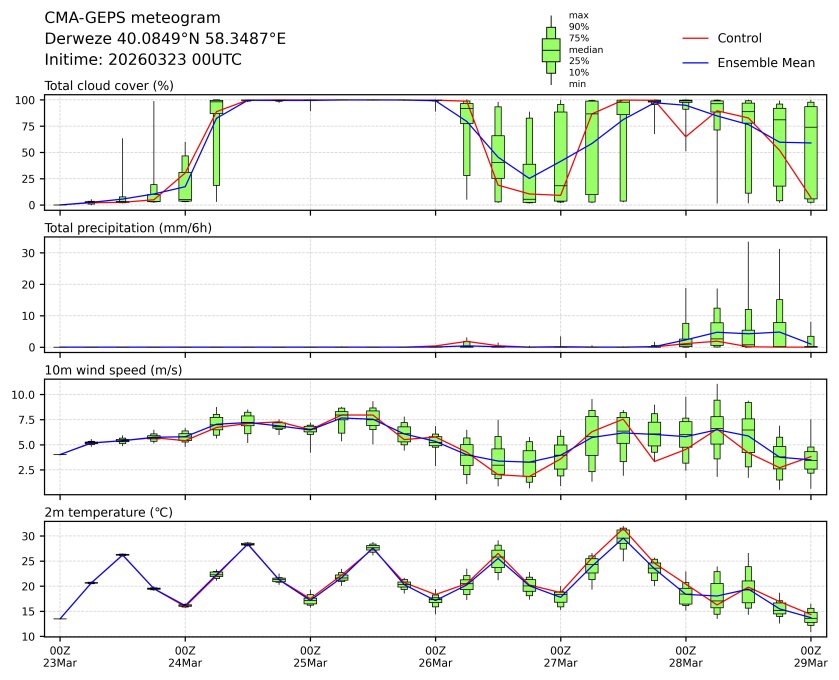Click the "10m wind speed (m/s)" panel title
This screenshot has height=680, width=839.
click(x=113, y=371)
